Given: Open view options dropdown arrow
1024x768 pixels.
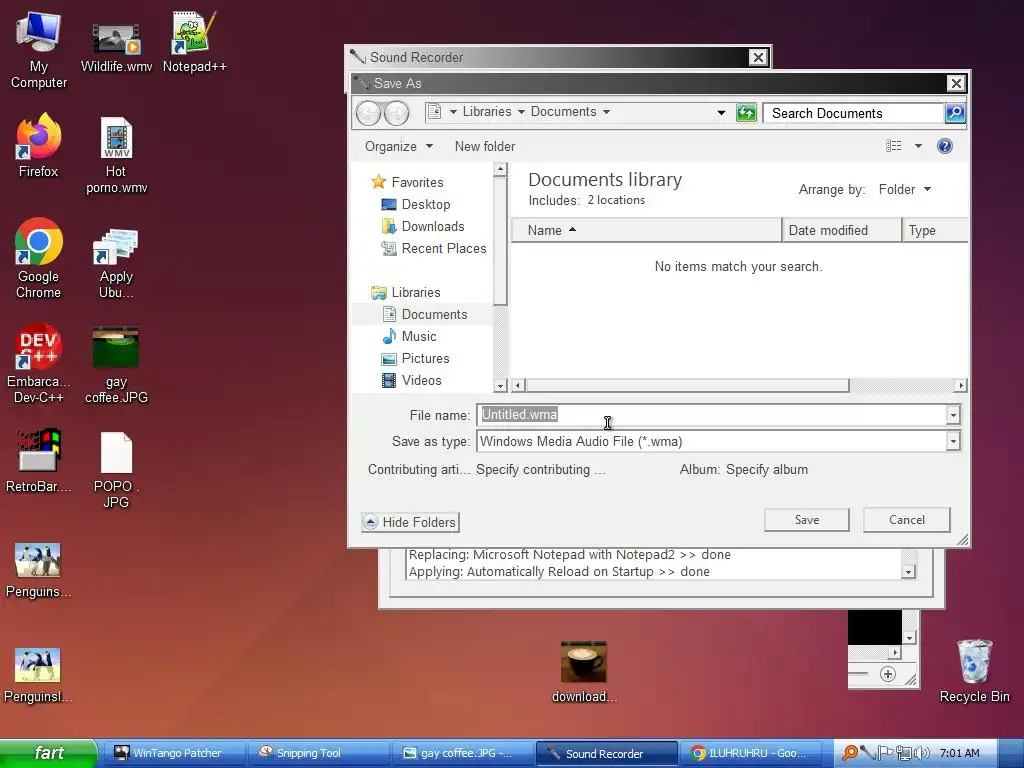Looking at the screenshot, I should click(x=918, y=146).
